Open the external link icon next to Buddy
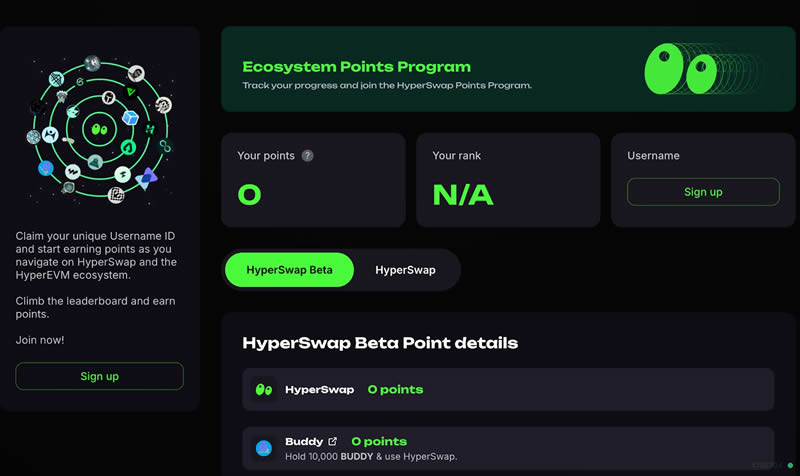The width and height of the screenshot is (800, 476). pyautogui.click(x=332, y=441)
